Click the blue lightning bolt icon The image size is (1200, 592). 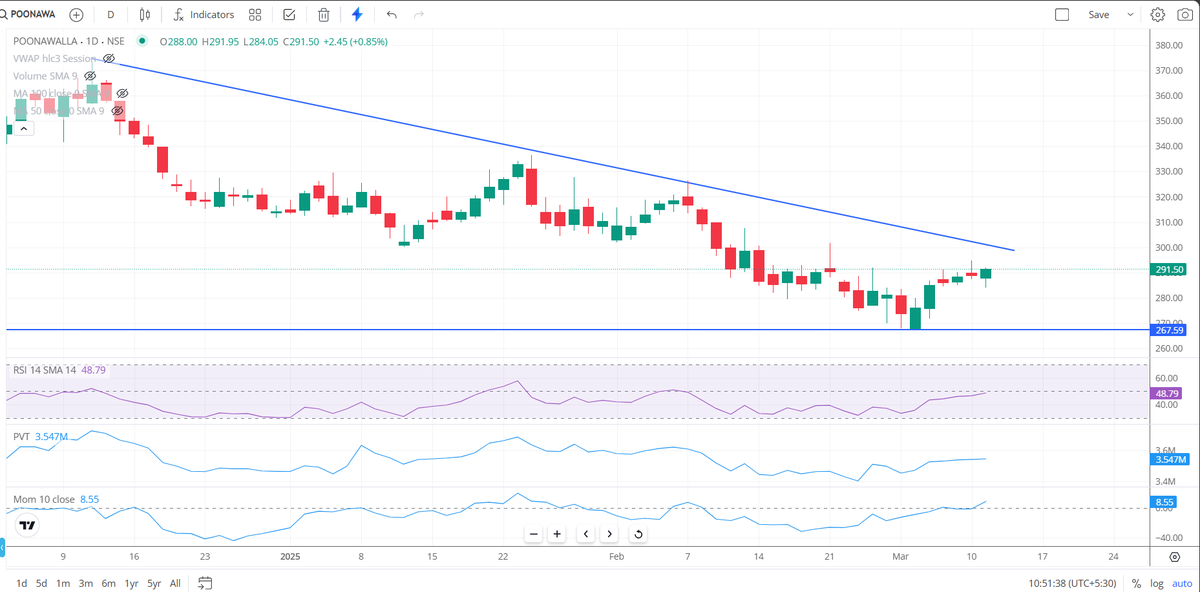(x=357, y=15)
